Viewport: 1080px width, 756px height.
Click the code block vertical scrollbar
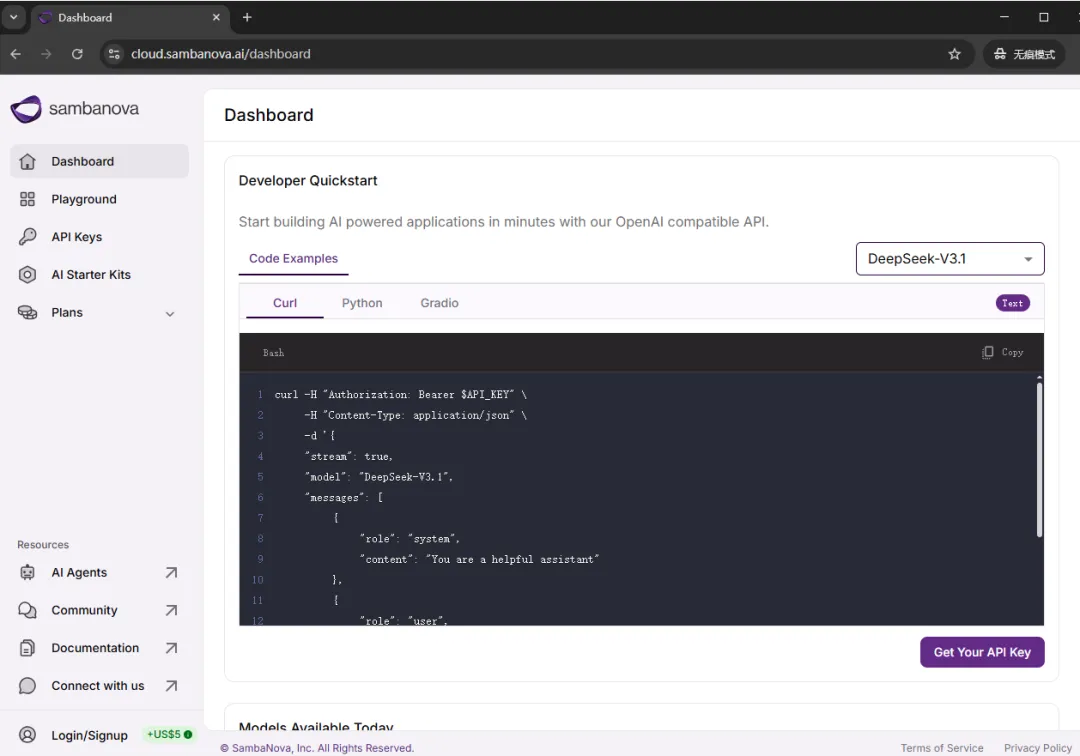click(x=1039, y=459)
